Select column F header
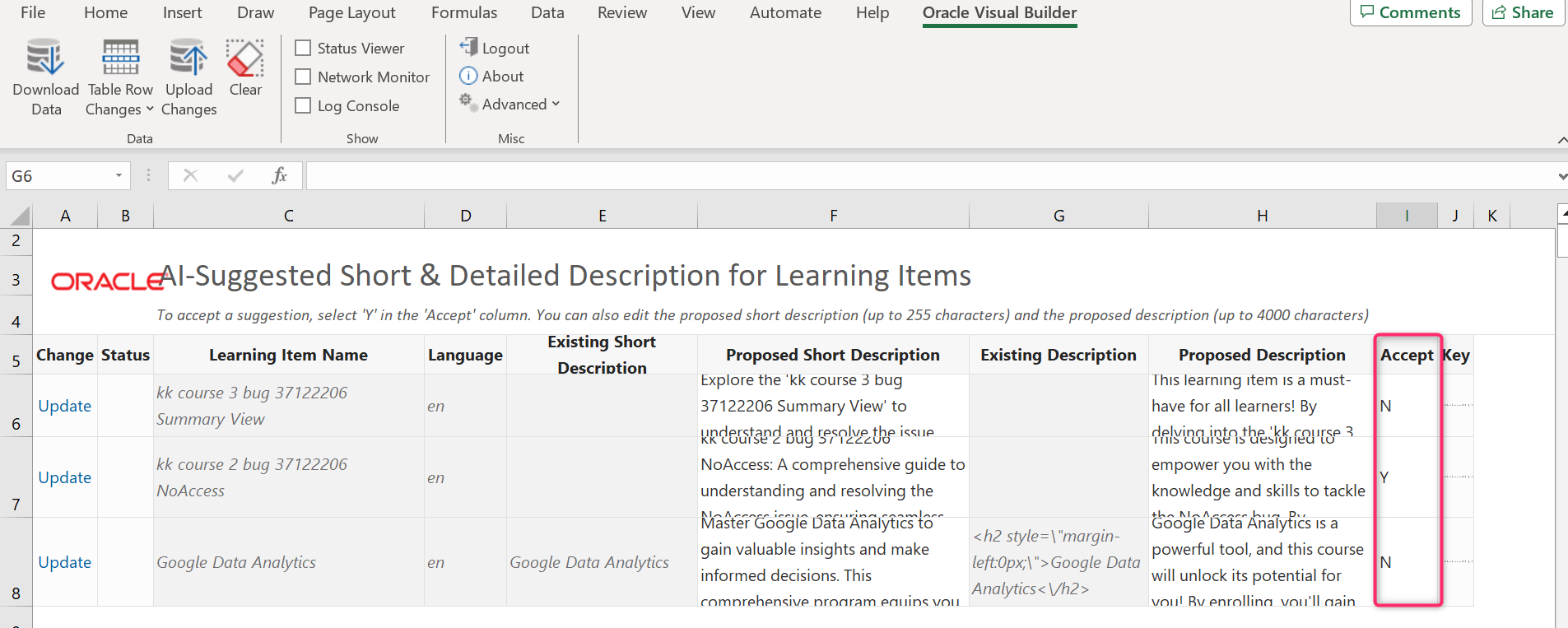The image size is (1568, 628). (833, 216)
